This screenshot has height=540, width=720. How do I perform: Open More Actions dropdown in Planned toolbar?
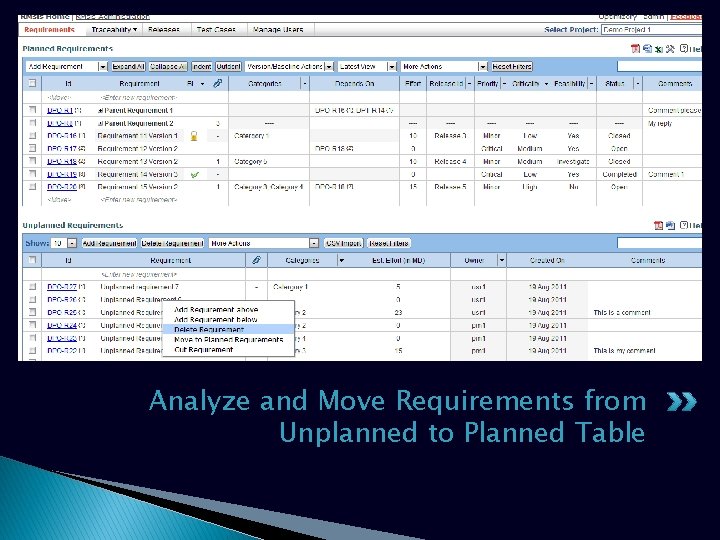tap(444, 67)
